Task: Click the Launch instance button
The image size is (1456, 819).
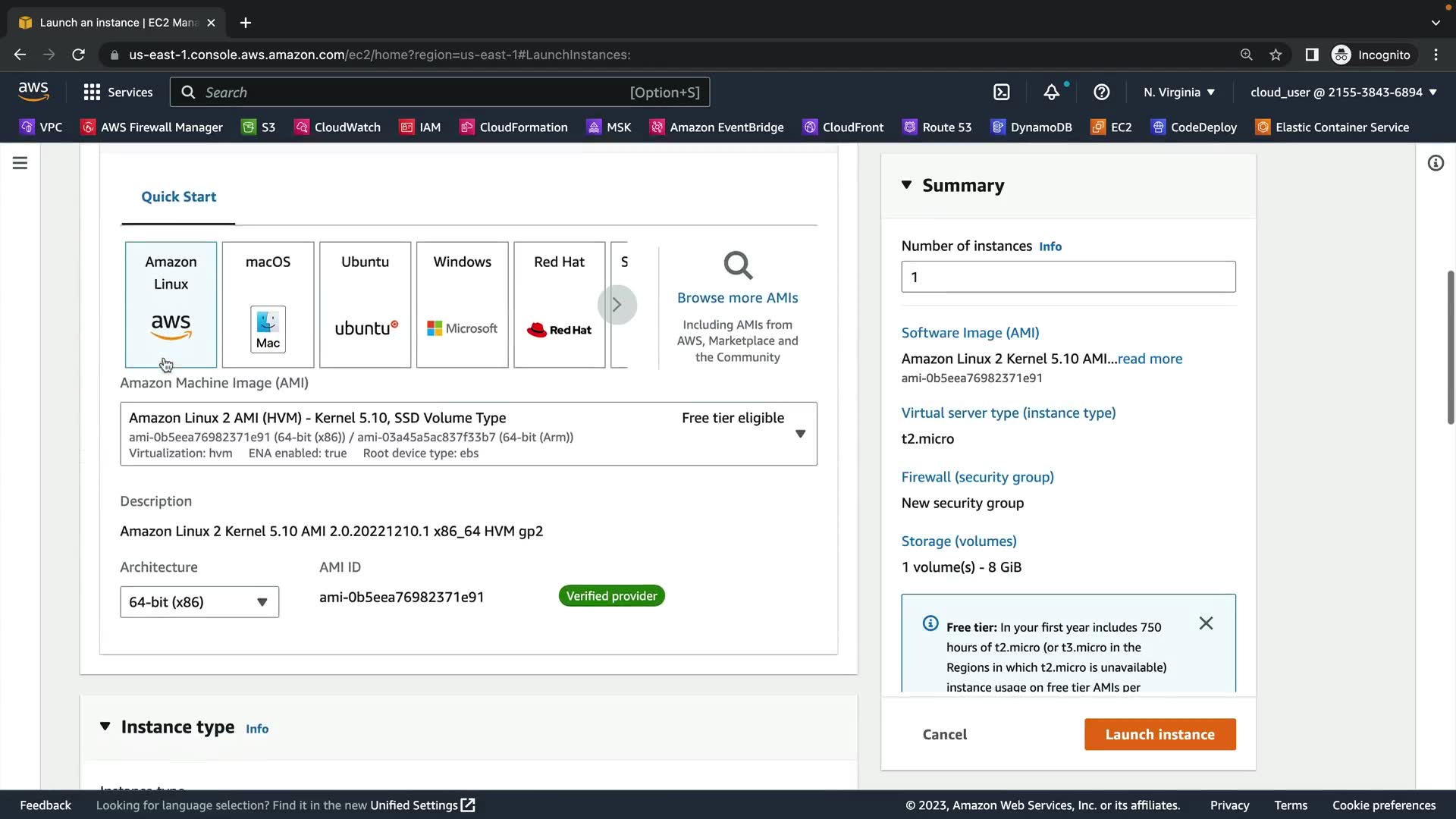Action: point(1159,734)
